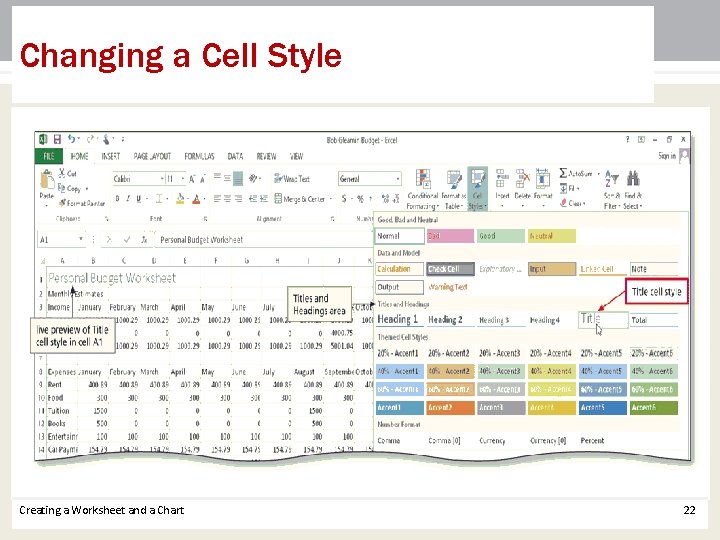Click the Conditional Formatting icon
This screenshot has width=720, height=540.
(423, 179)
